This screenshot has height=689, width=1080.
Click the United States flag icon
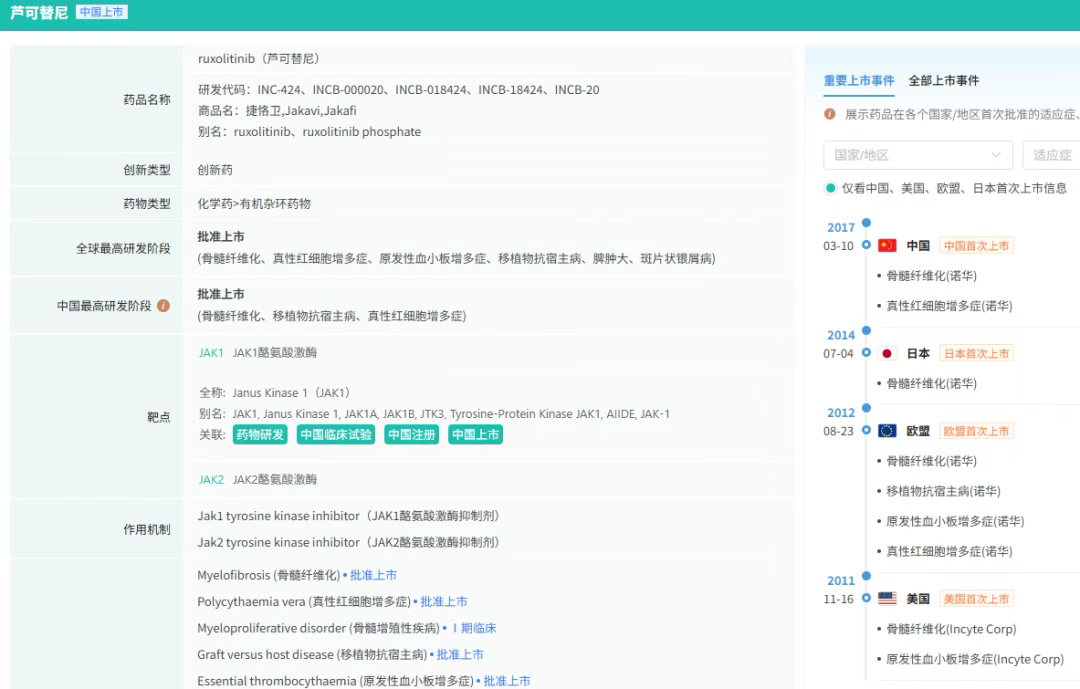click(887, 599)
